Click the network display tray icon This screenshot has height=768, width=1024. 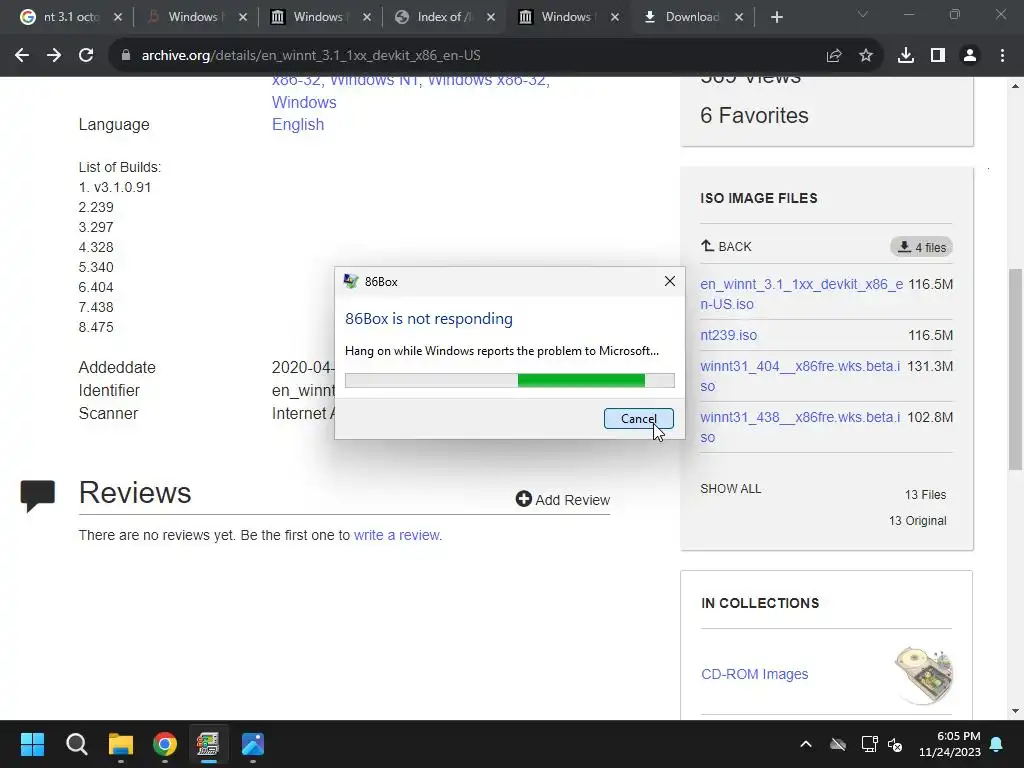click(x=869, y=744)
